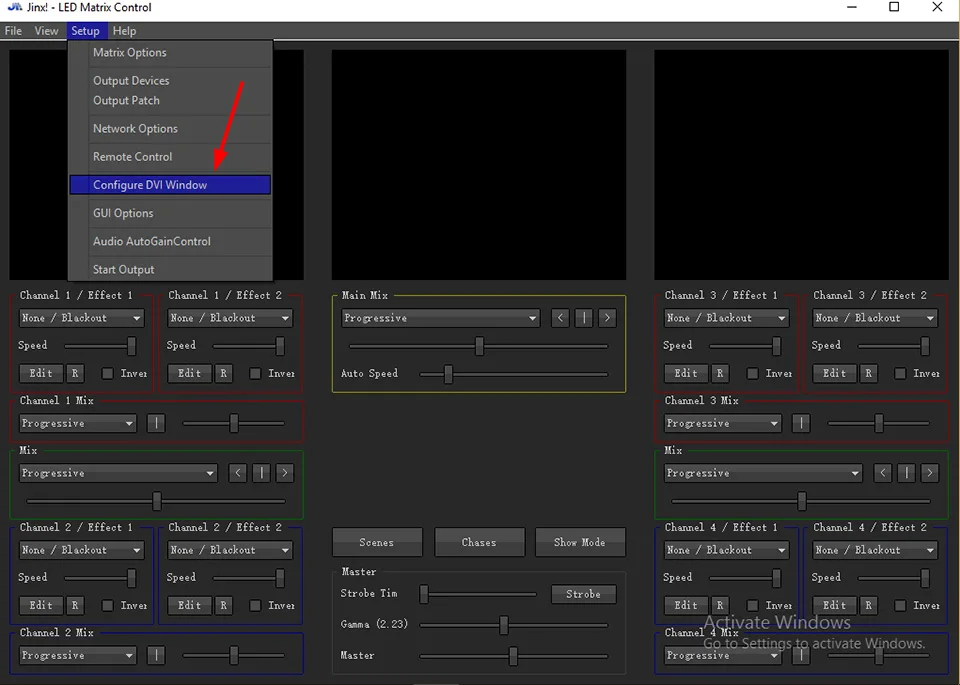Toggle Invert checkbox in Channel 4 Effect 1
This screenshot has height=685, width=960.
tap(752, 605)
